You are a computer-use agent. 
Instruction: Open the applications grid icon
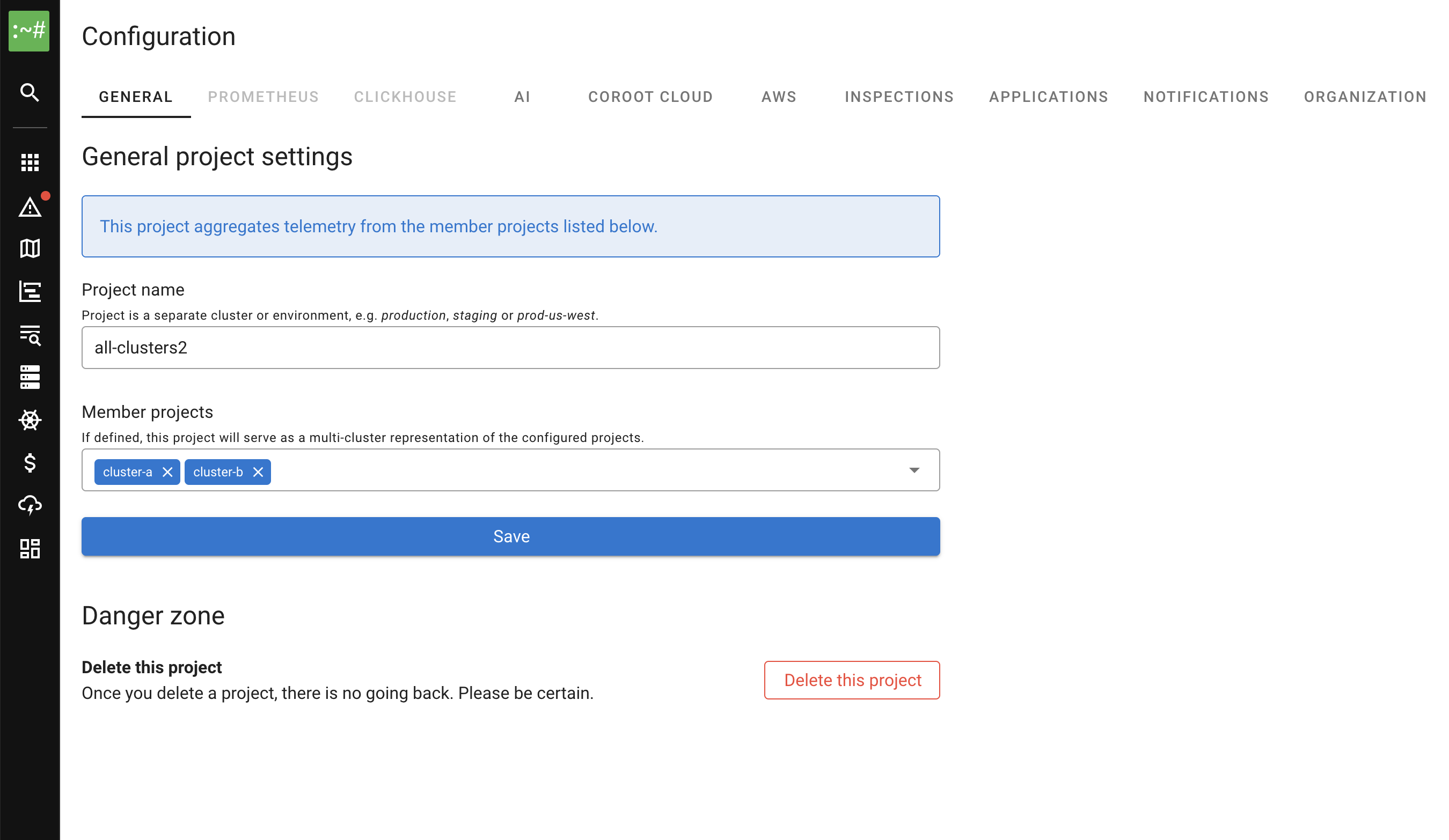coord(30,163)
